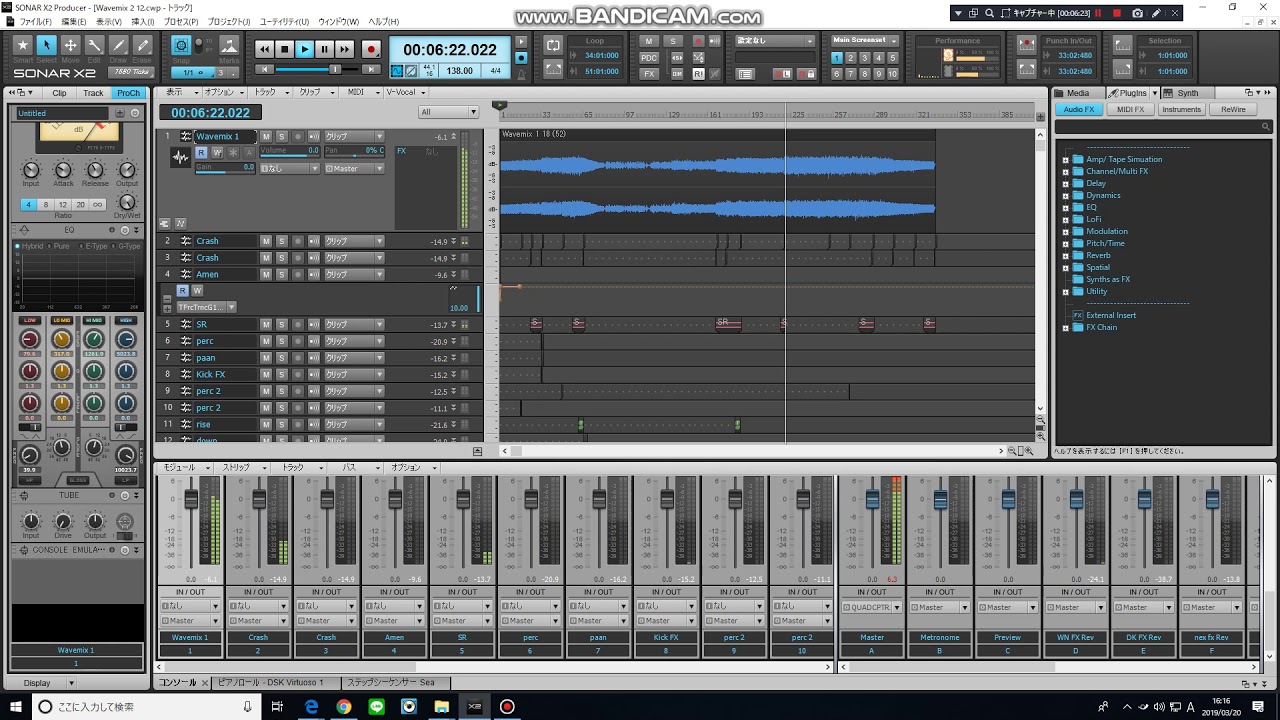The image size is (1280, 720).
Task: Click the Loop on/off icon
Action: point(553,45)
